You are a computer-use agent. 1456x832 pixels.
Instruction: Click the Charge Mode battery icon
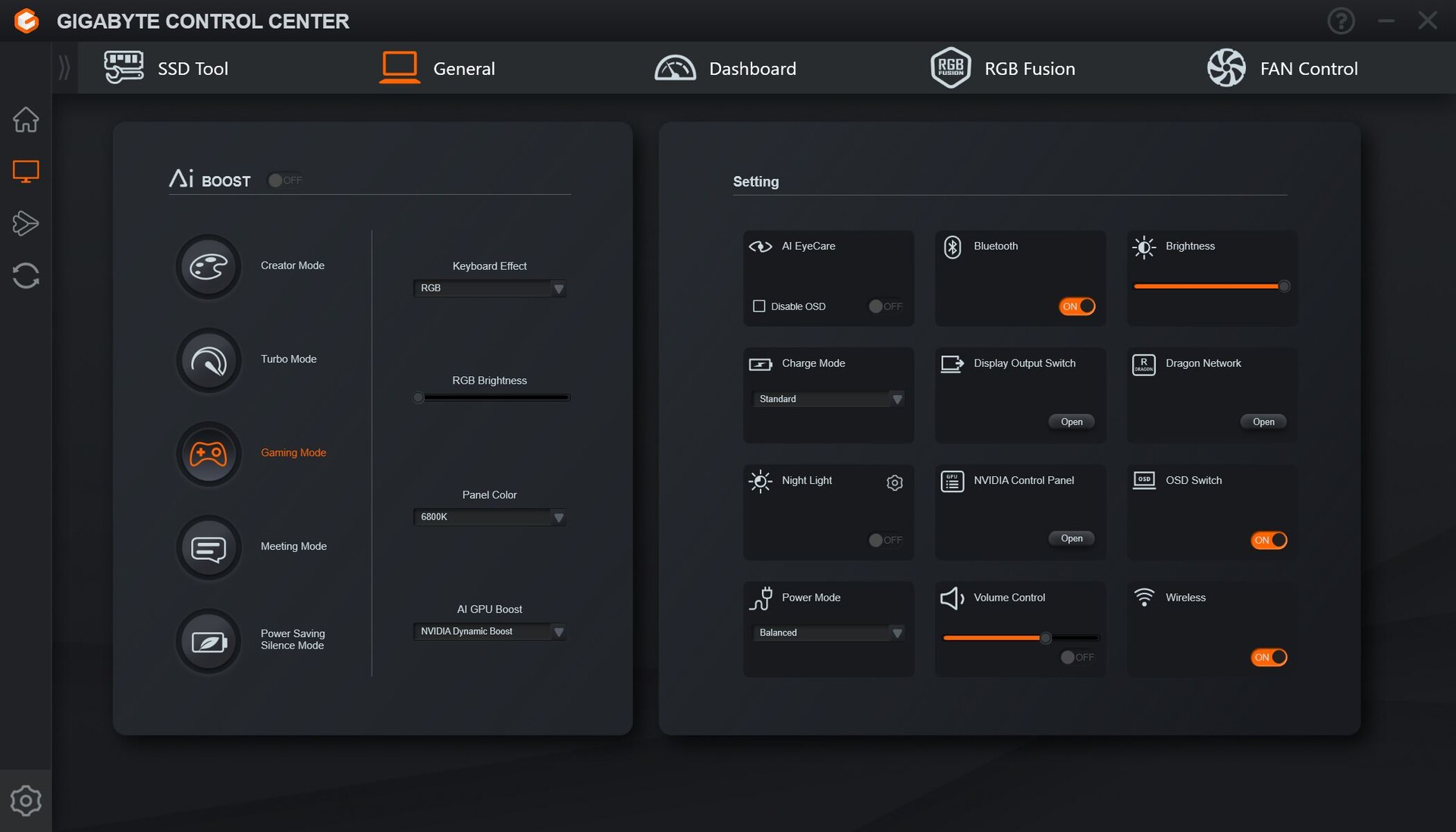(760, 364)
